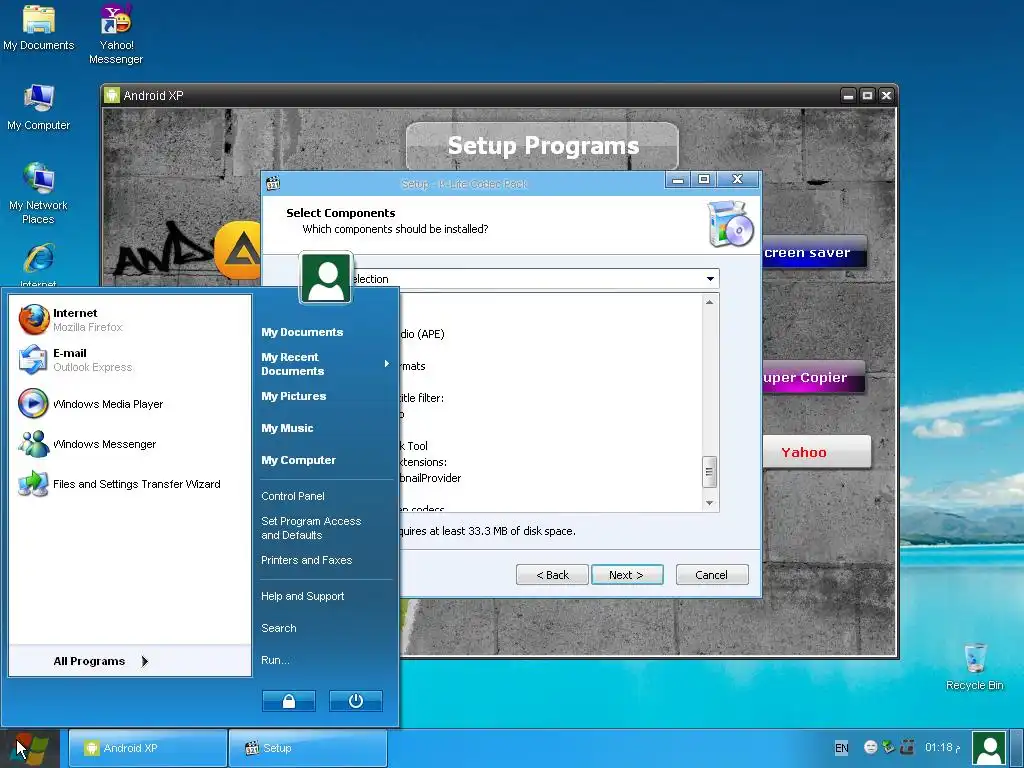1024x768 pixels.
Task: Open My Pictures in Start menu
Action: click(x=294, y=396)
